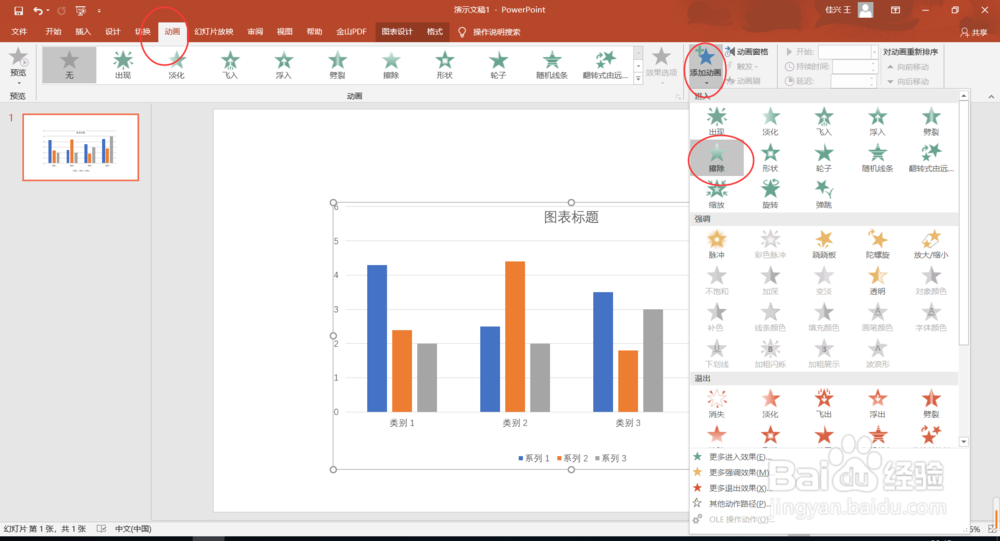Collapse the ribbon with the chevron
This screenshot has width=1000, height=541.
pyautogui.click(x=991, y=96)
